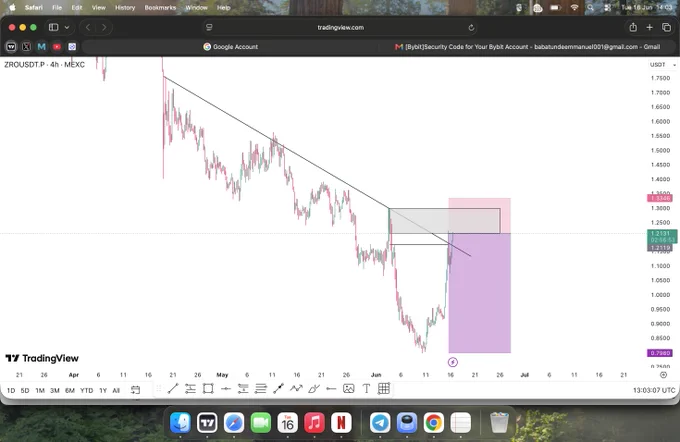Open the File menu

[57, 7]
